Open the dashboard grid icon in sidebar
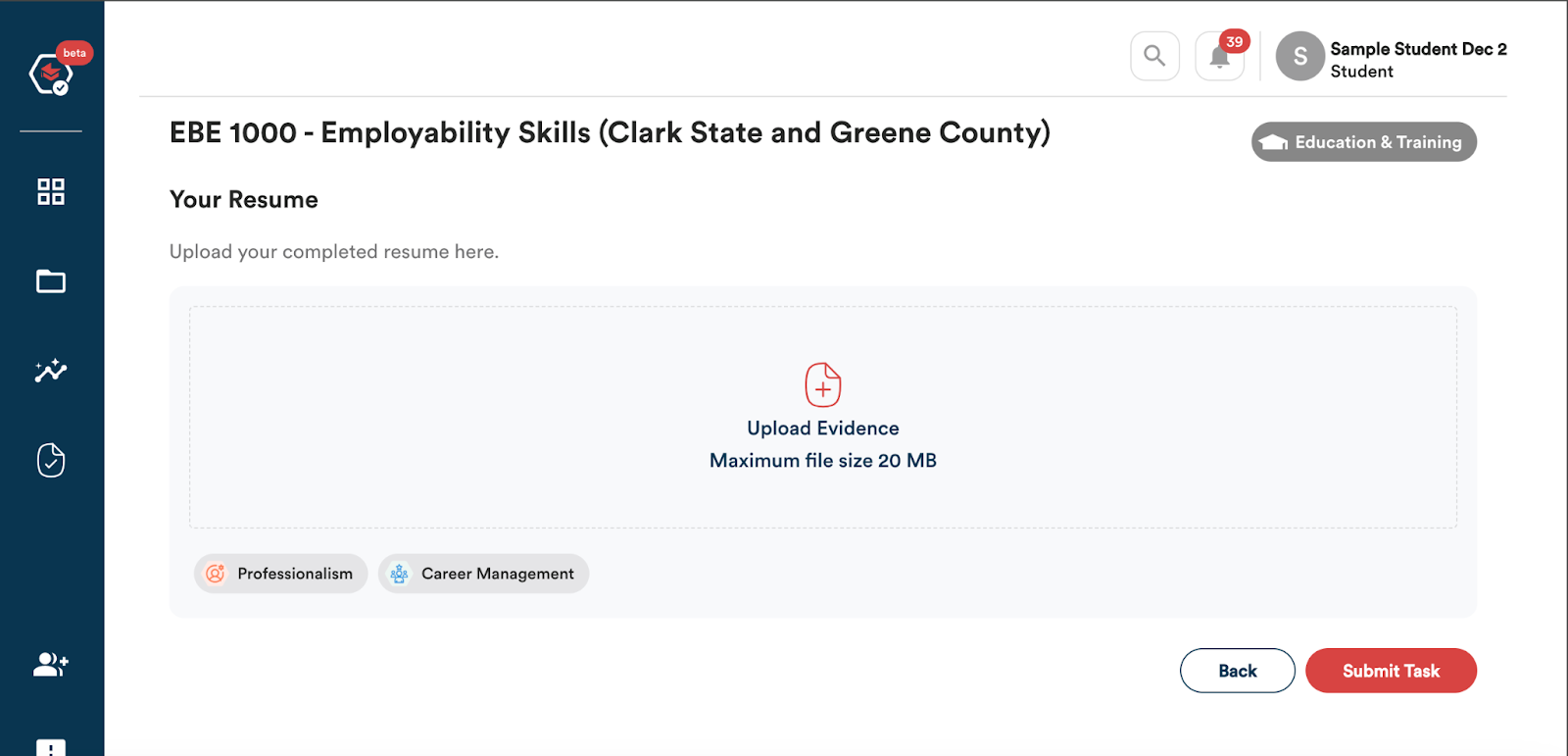The height and width of the screenshot is (756, 1568). click(x=51, y=191)
